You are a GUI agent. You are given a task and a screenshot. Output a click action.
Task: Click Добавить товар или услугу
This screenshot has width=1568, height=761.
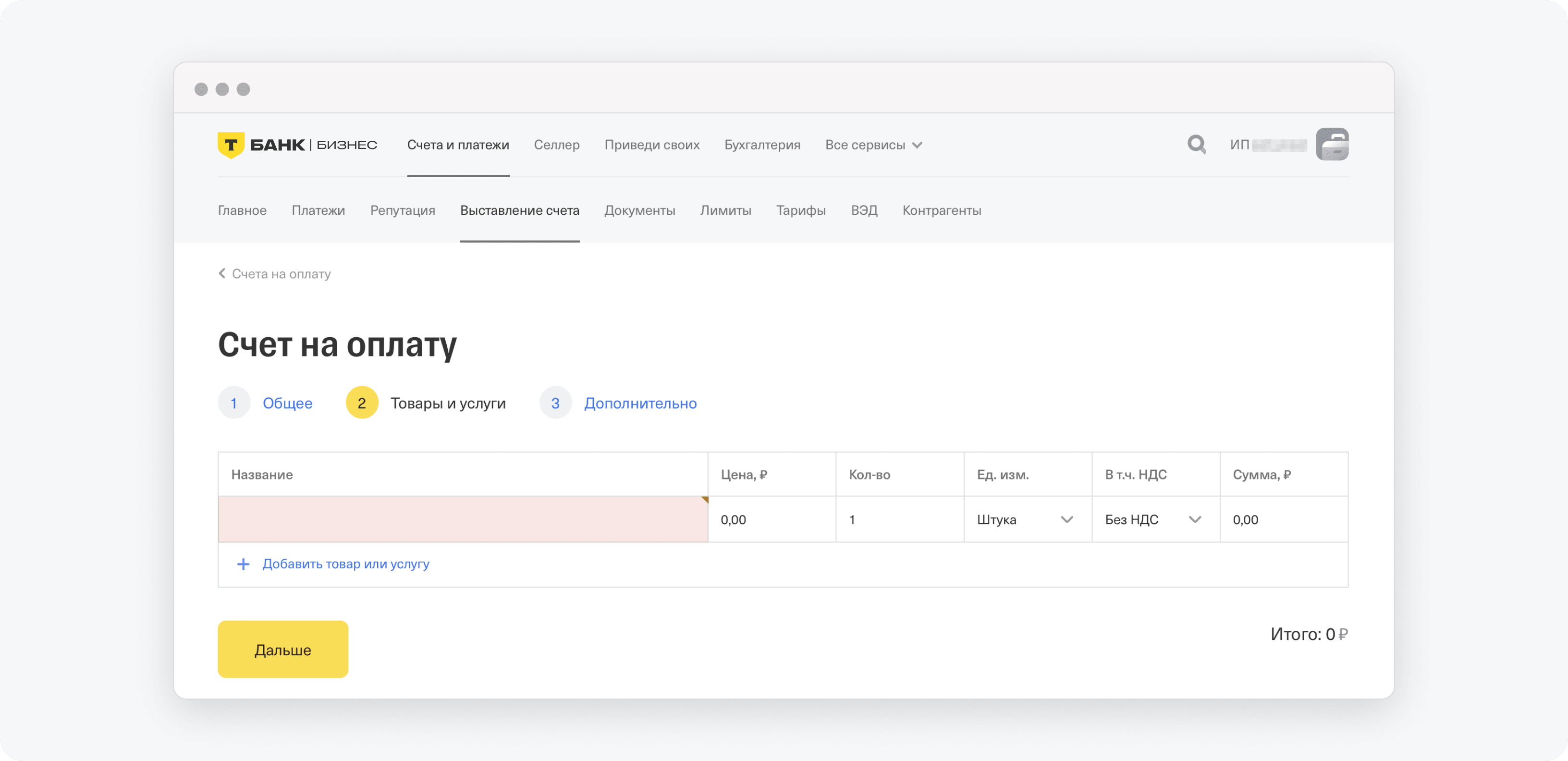pyautogui.click(x=346, y=564)
